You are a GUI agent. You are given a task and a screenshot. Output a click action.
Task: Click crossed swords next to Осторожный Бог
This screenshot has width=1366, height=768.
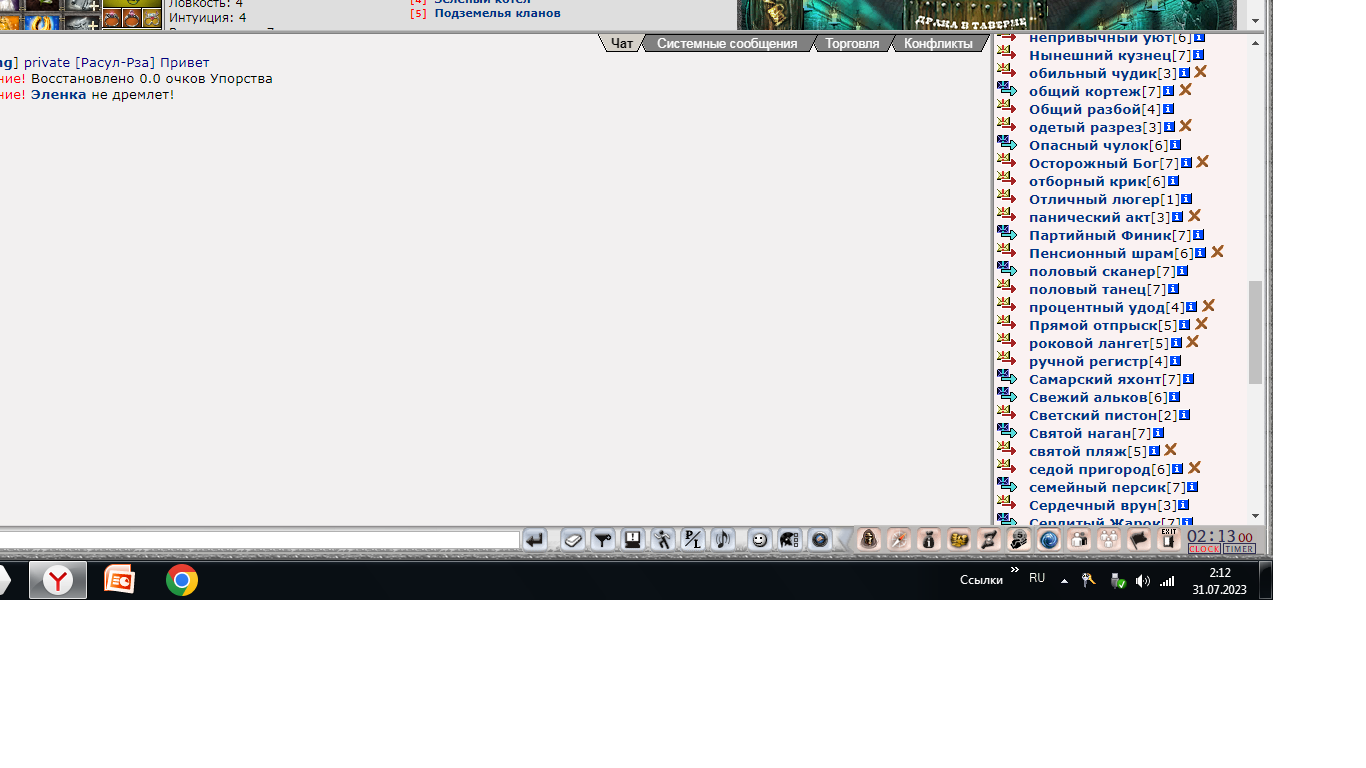pyautogui.click(x=1202, y=162)
